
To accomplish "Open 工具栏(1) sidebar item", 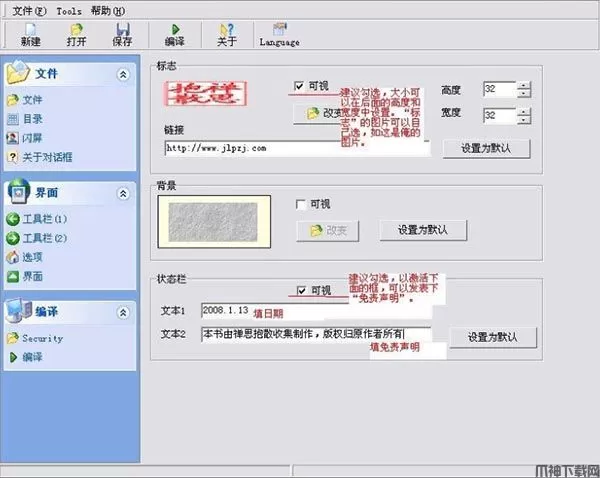I will pos(37,219).
